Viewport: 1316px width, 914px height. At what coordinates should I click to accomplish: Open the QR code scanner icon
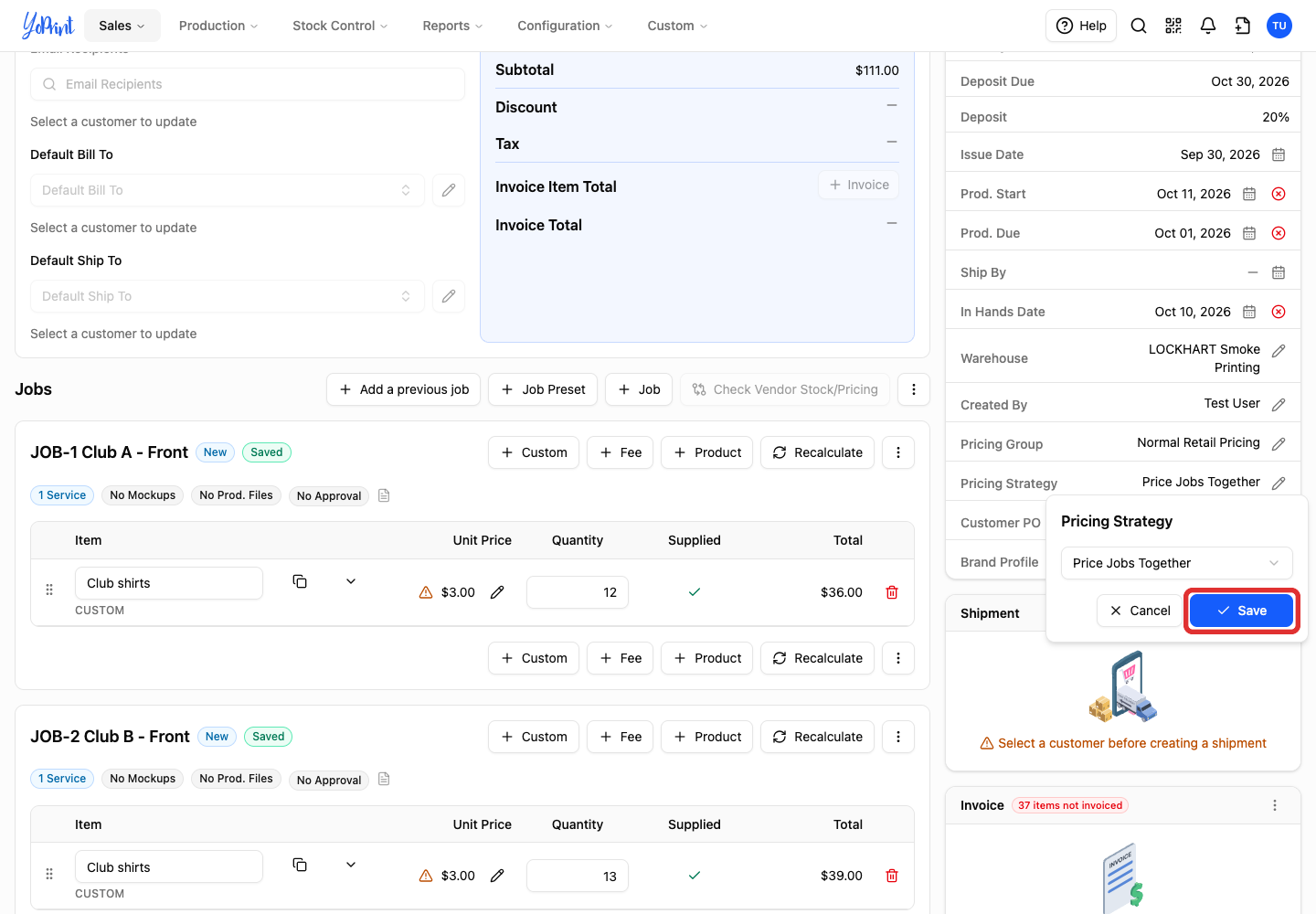point(1173,26)
